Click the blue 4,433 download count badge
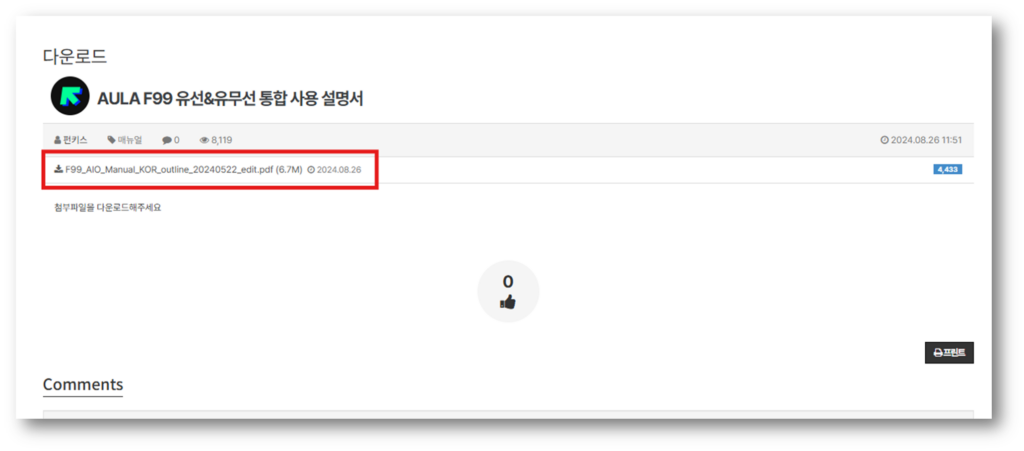1024x451 pixels. pos(947,169)
